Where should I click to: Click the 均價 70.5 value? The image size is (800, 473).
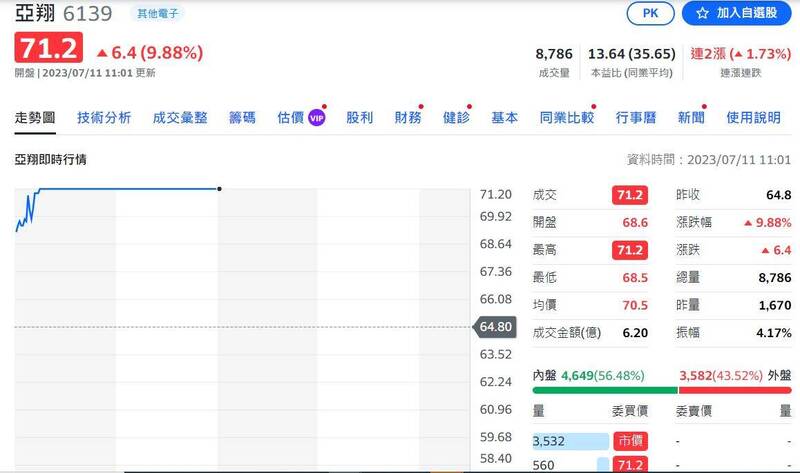point(635,305)
